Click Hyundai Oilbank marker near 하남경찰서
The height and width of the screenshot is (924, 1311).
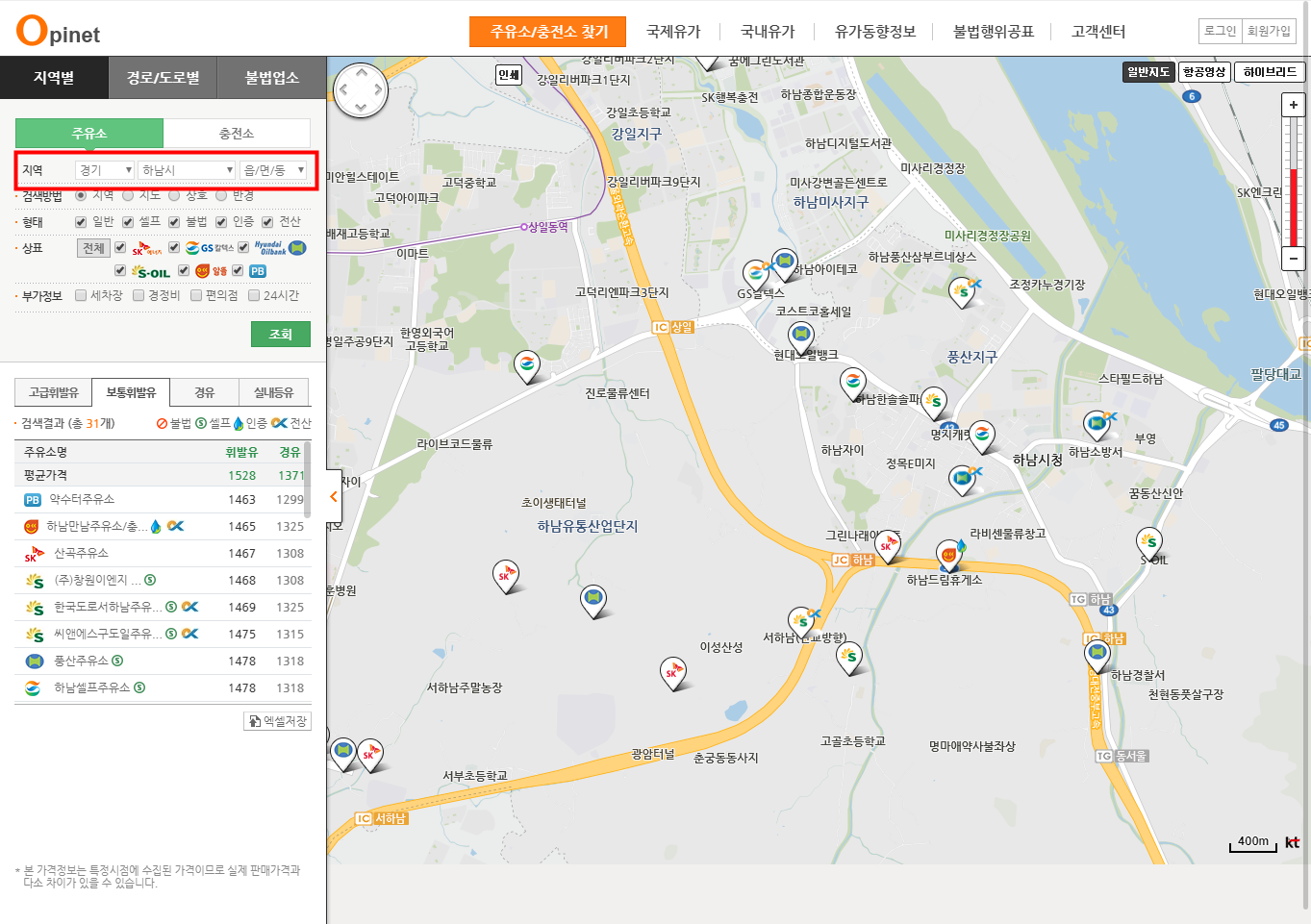(x=1097, y=655)
